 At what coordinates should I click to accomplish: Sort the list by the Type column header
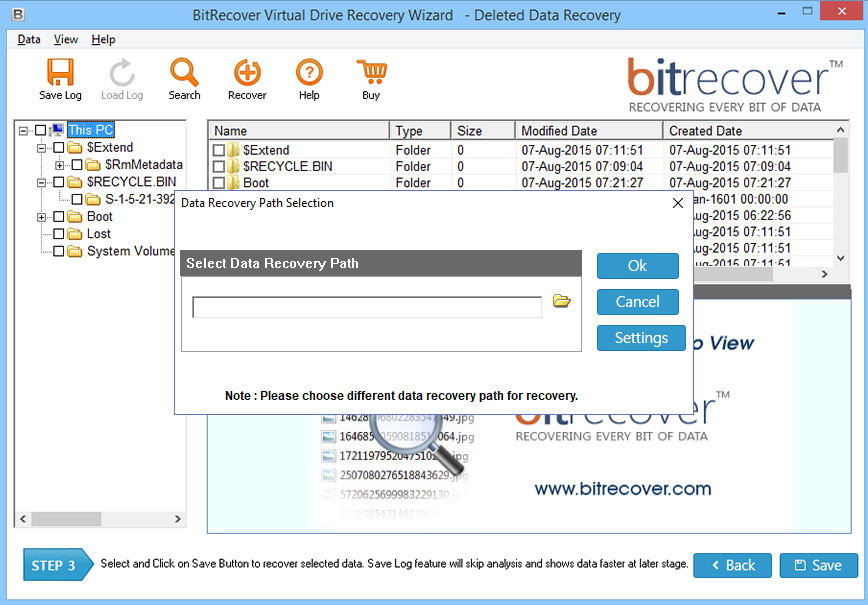[x=420, y=131]
